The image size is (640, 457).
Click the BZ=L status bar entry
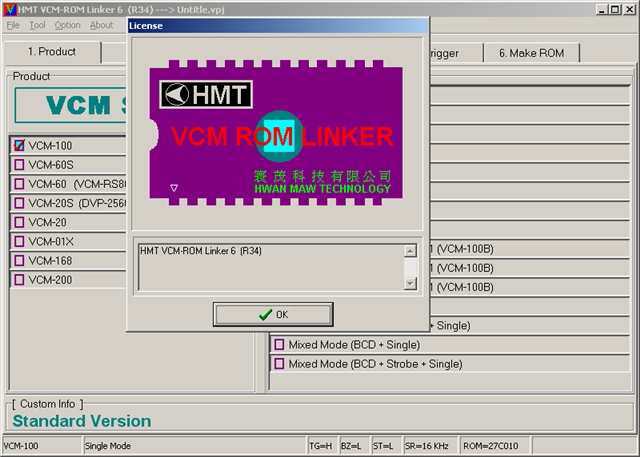353,446
